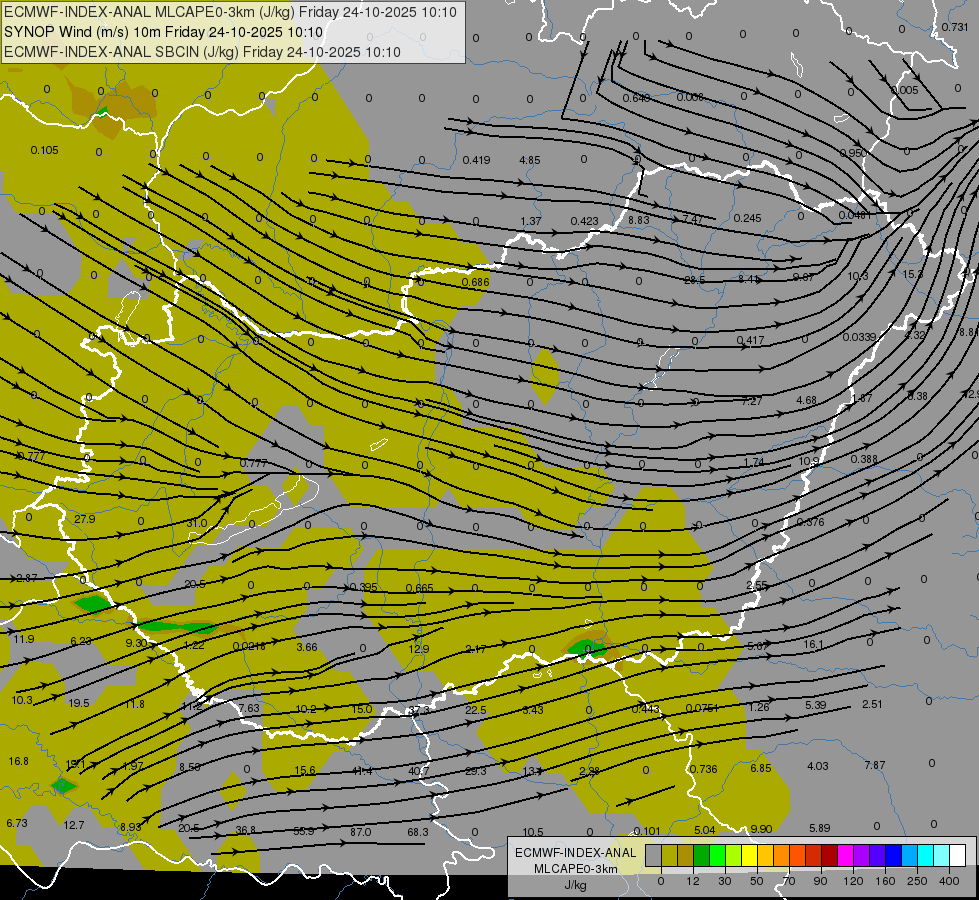Click the map value 27.9
This screenshot has height=900, width=979.
[84, 519]
